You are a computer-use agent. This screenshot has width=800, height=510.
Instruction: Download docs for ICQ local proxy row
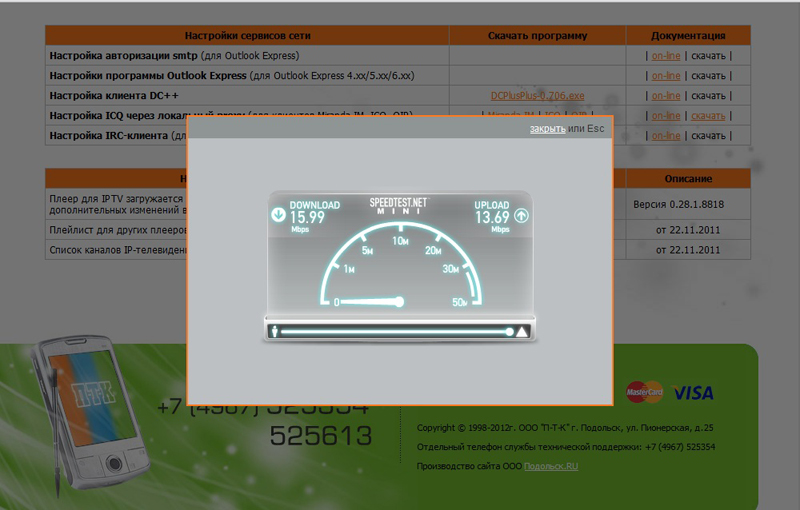click(708, 116)
